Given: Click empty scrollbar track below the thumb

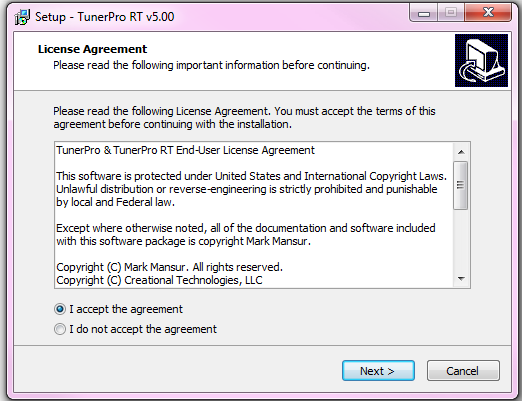Looking at the screenshot, I should coord(461,240).
